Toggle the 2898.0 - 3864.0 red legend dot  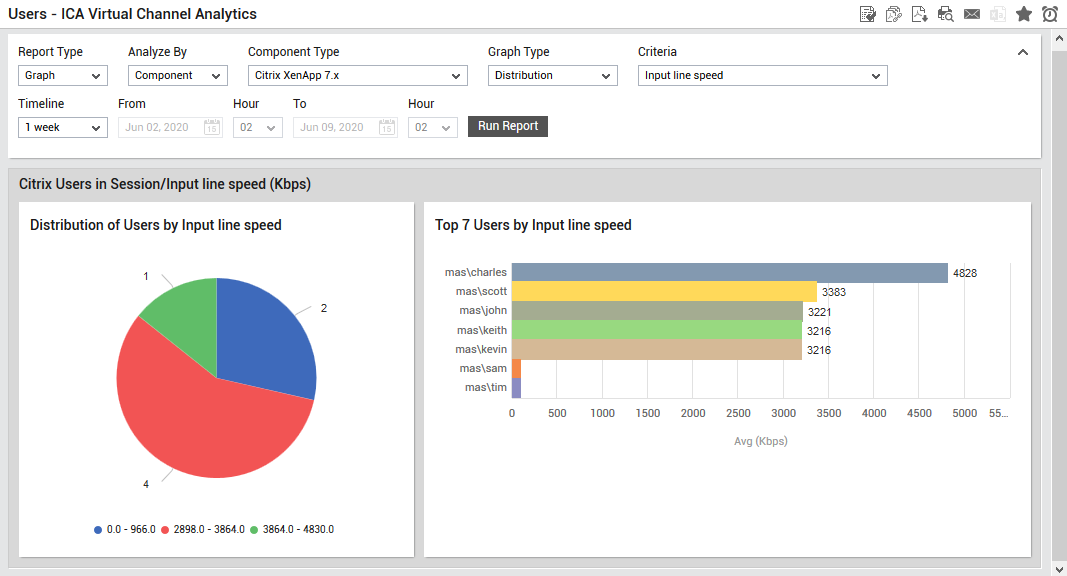point(165,530)
